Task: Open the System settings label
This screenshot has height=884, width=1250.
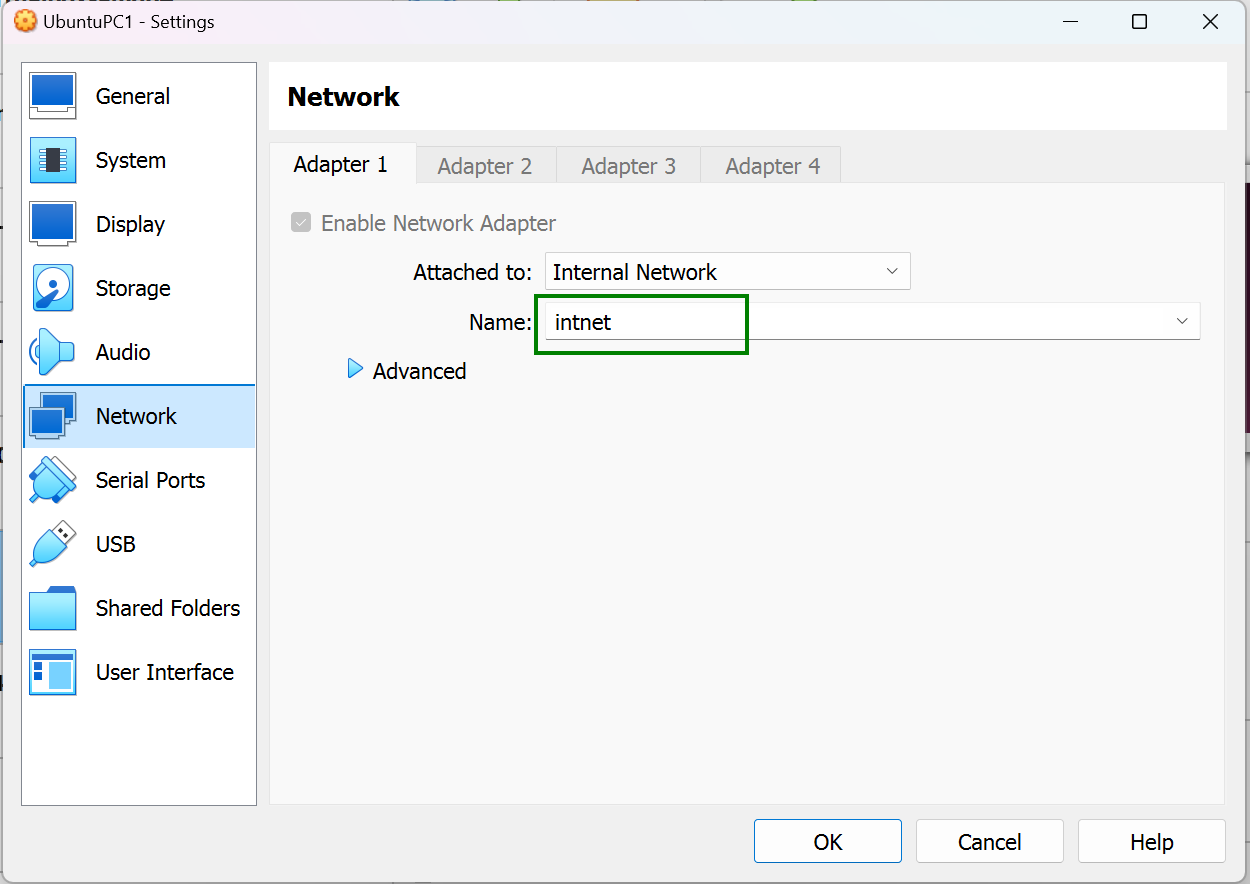Action: click(131, 160)
